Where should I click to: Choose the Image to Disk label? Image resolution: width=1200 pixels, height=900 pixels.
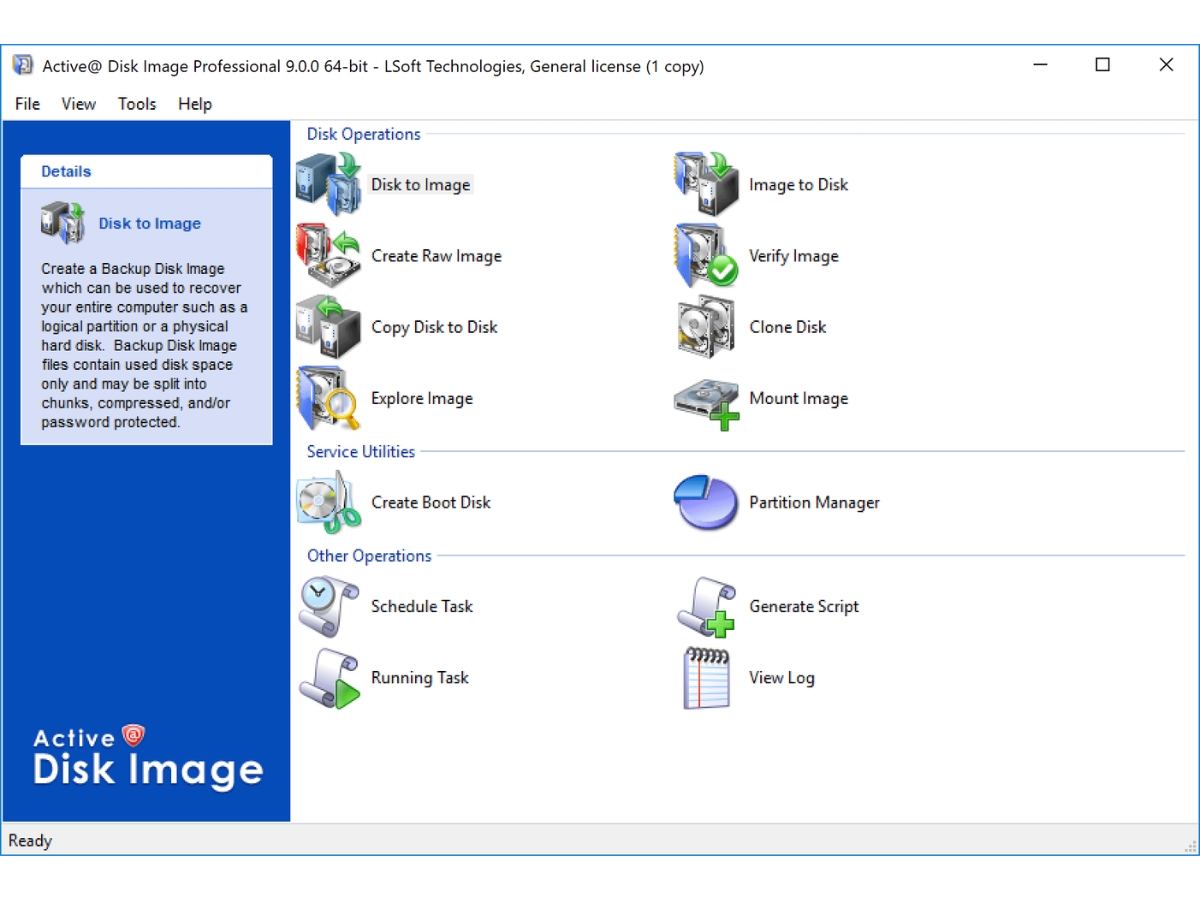click(799, 185)
